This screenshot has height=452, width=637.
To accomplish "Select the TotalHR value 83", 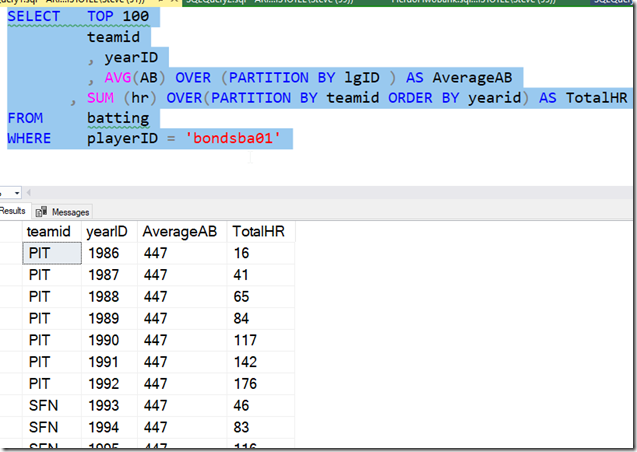I will [260, 427].
